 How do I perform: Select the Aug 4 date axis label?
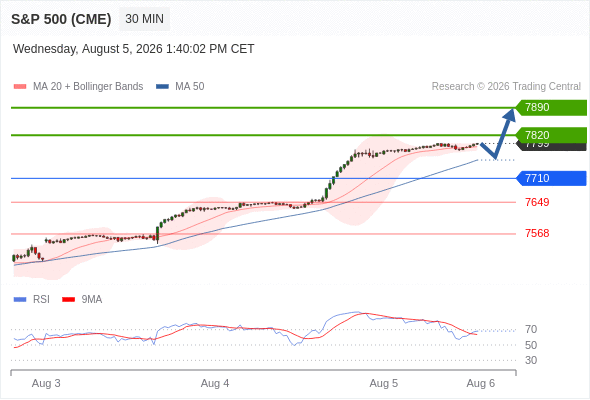pos(215,383)
